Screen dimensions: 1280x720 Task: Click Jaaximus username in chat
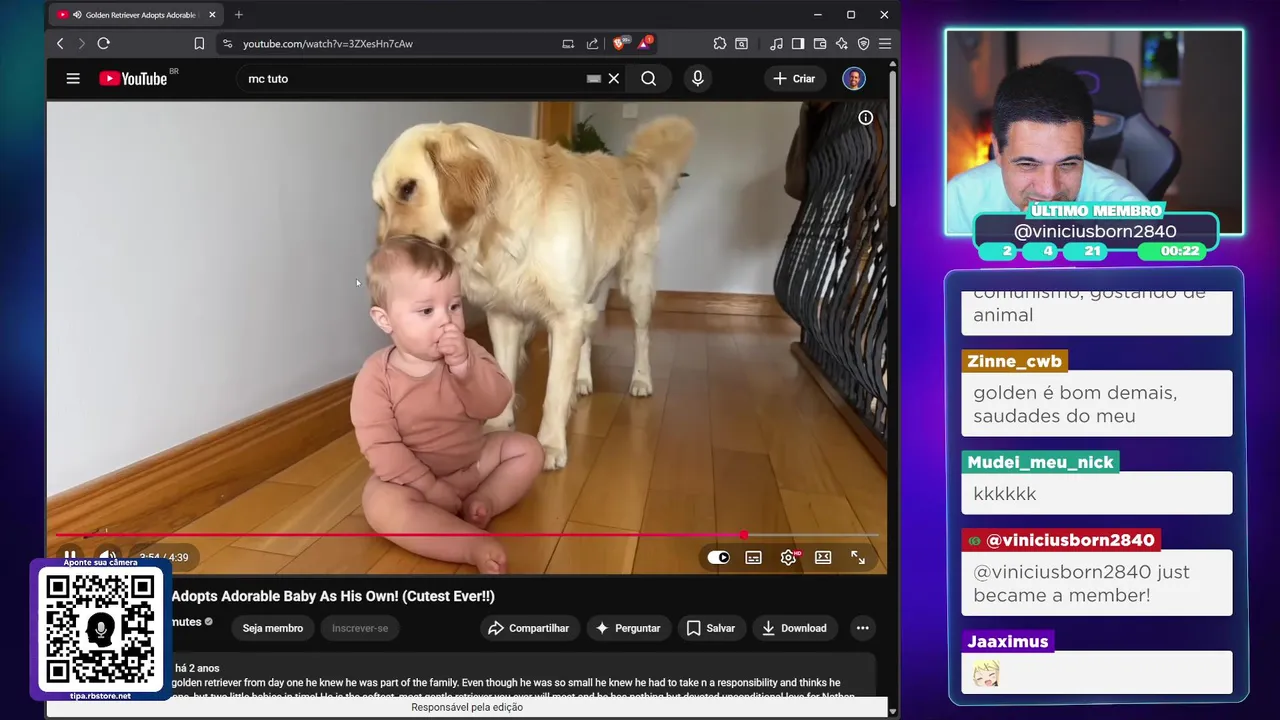point(1007,641)
